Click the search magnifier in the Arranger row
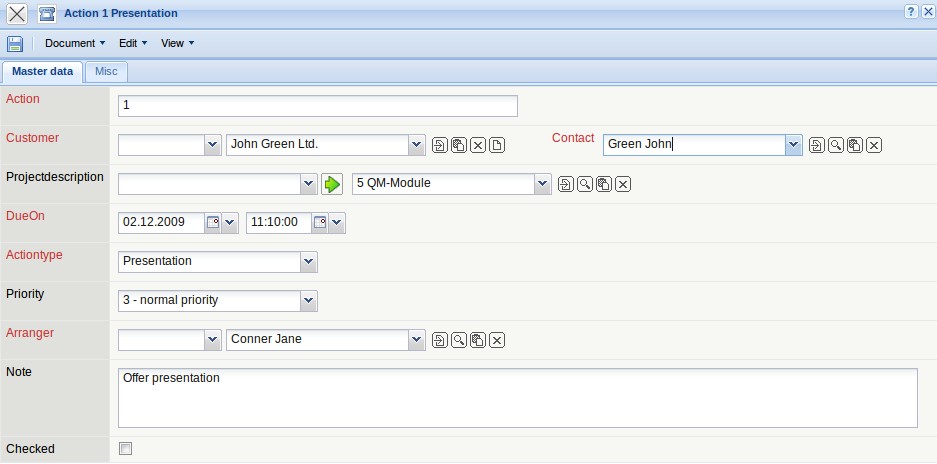 458,340
